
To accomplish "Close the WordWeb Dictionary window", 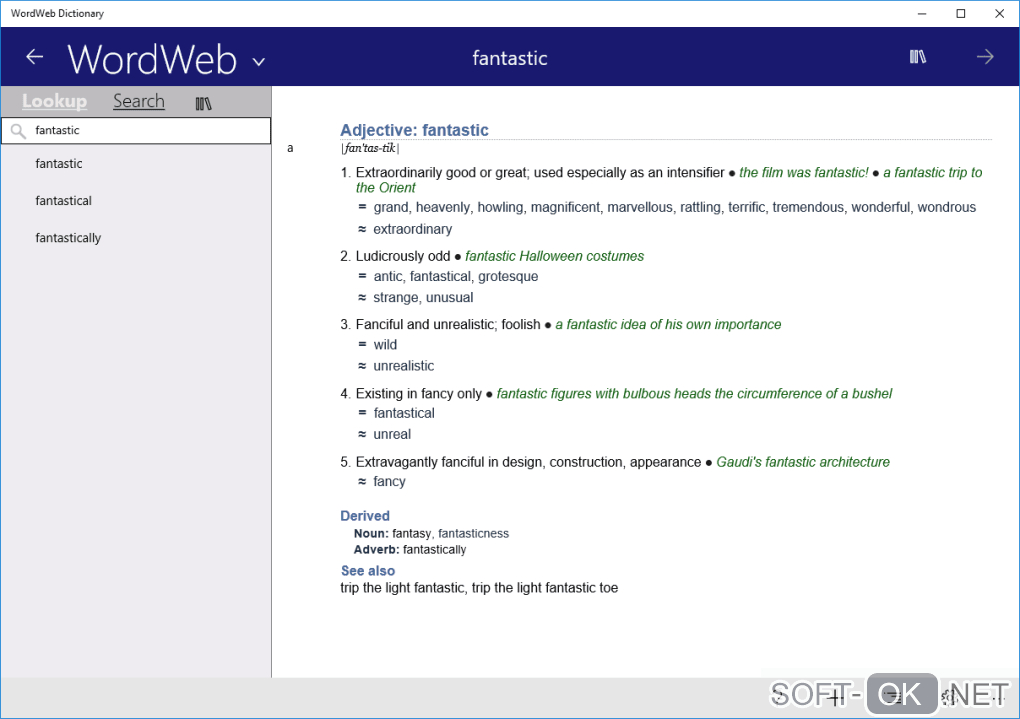I will [1000, 14].
